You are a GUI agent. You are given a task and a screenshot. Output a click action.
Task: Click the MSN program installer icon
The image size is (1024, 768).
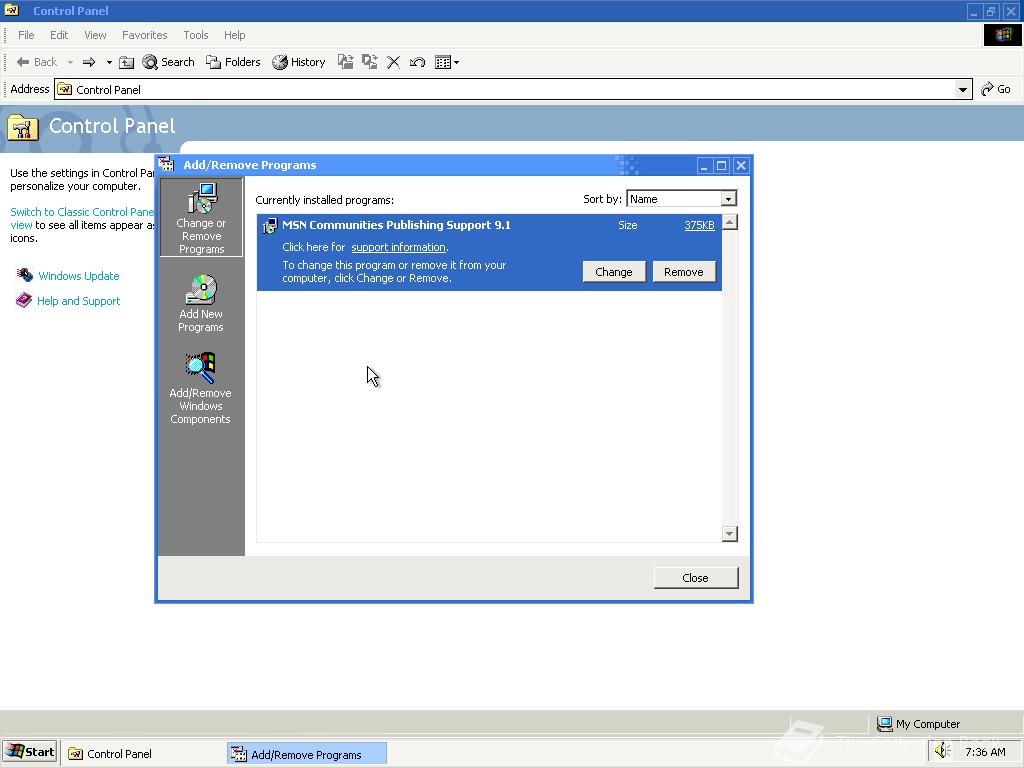coord(269,226)
